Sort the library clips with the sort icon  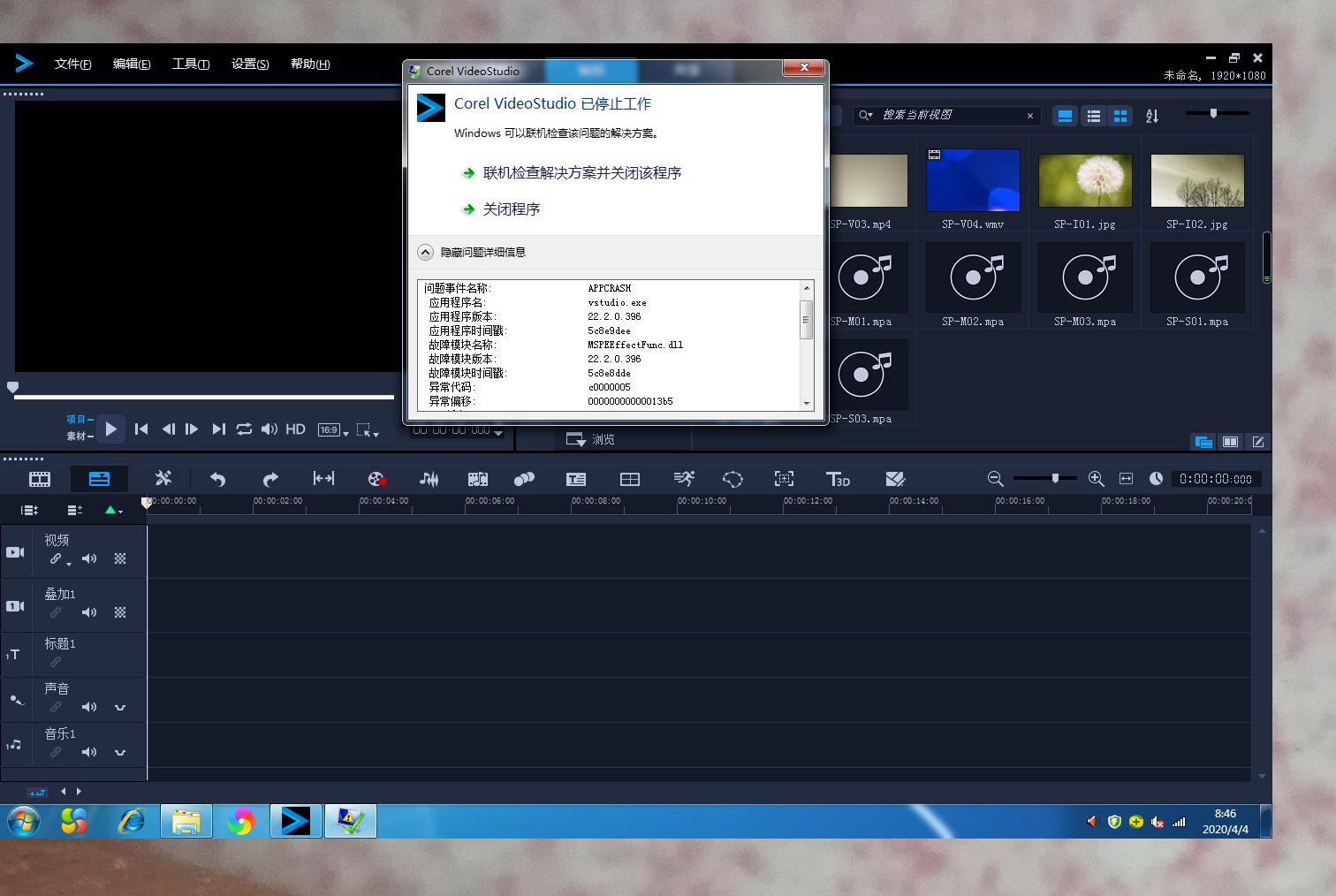point(1152,116)
